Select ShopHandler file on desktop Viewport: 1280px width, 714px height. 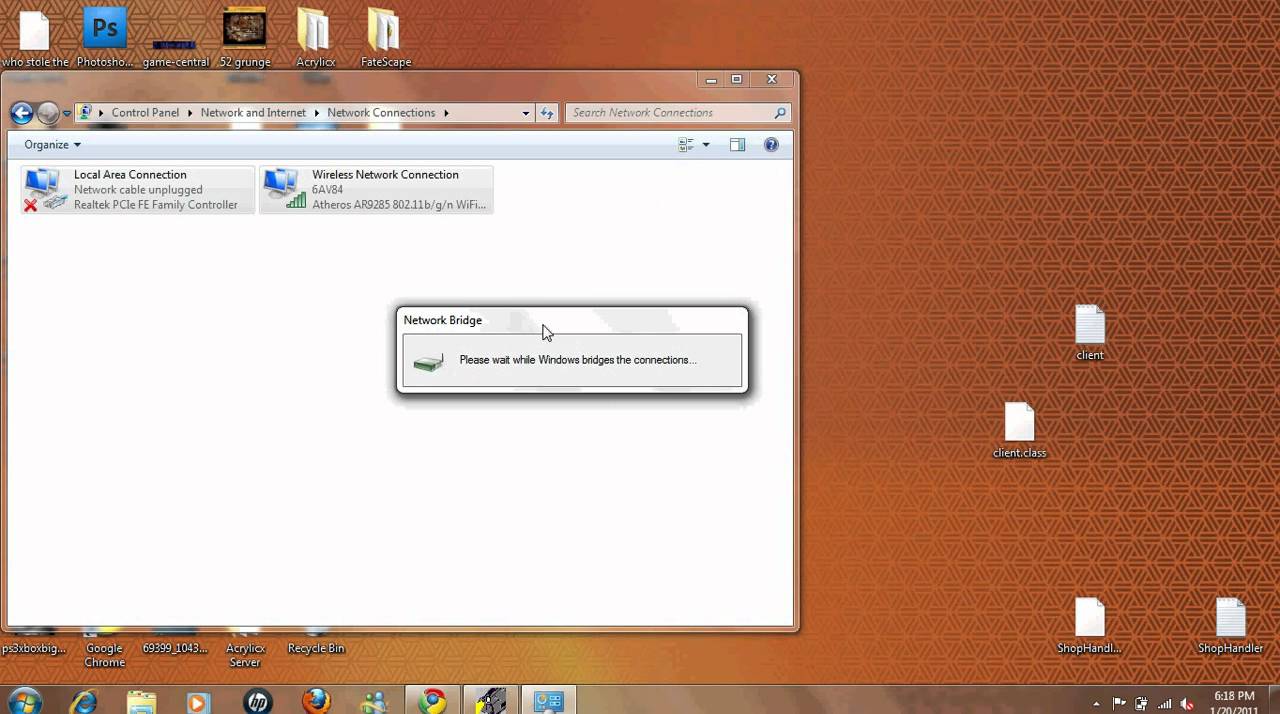coord(1230,626)
